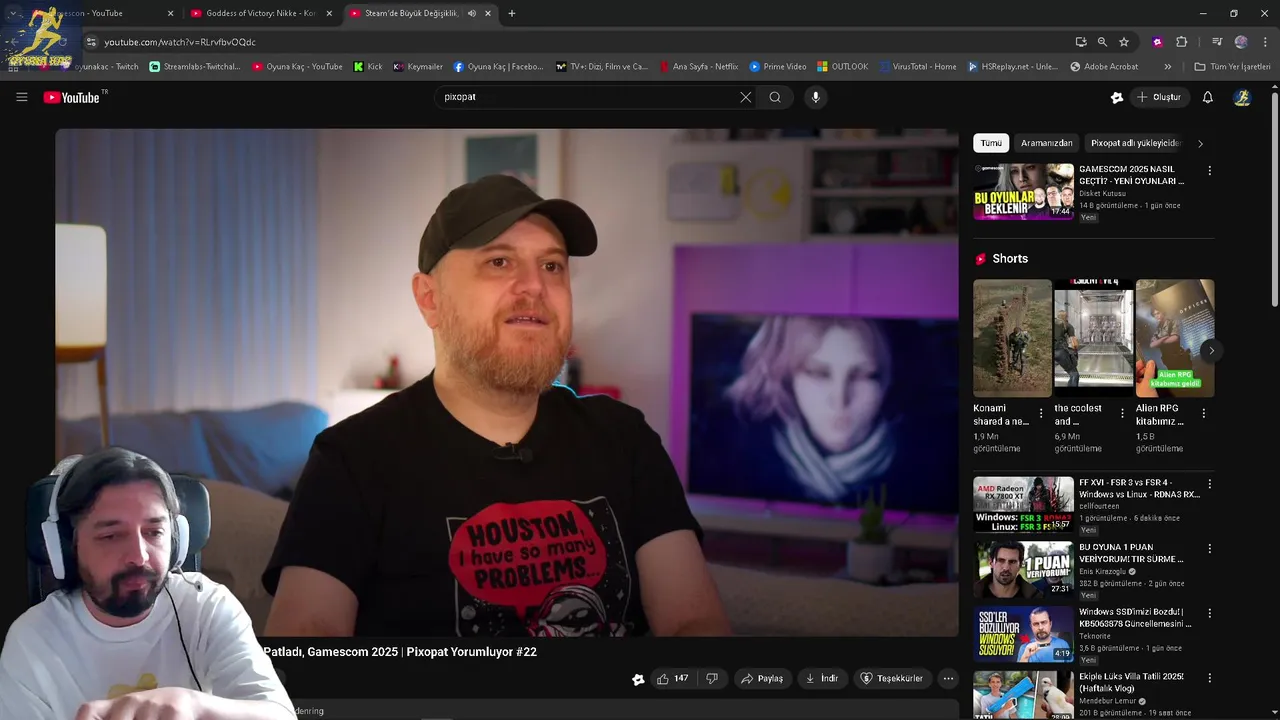Open the Adobe Acrobat bookmark

[x=1104, y=67]
